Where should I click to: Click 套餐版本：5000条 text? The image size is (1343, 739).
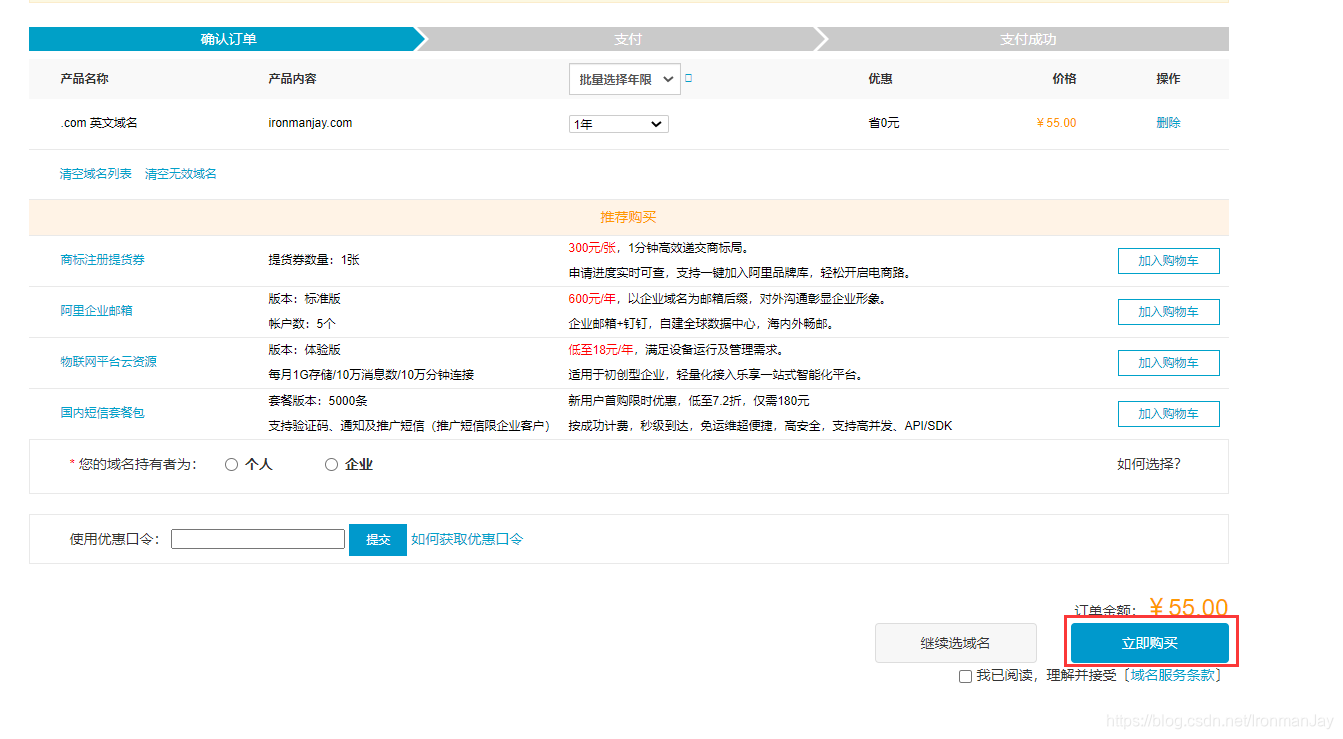coord(318,401)
